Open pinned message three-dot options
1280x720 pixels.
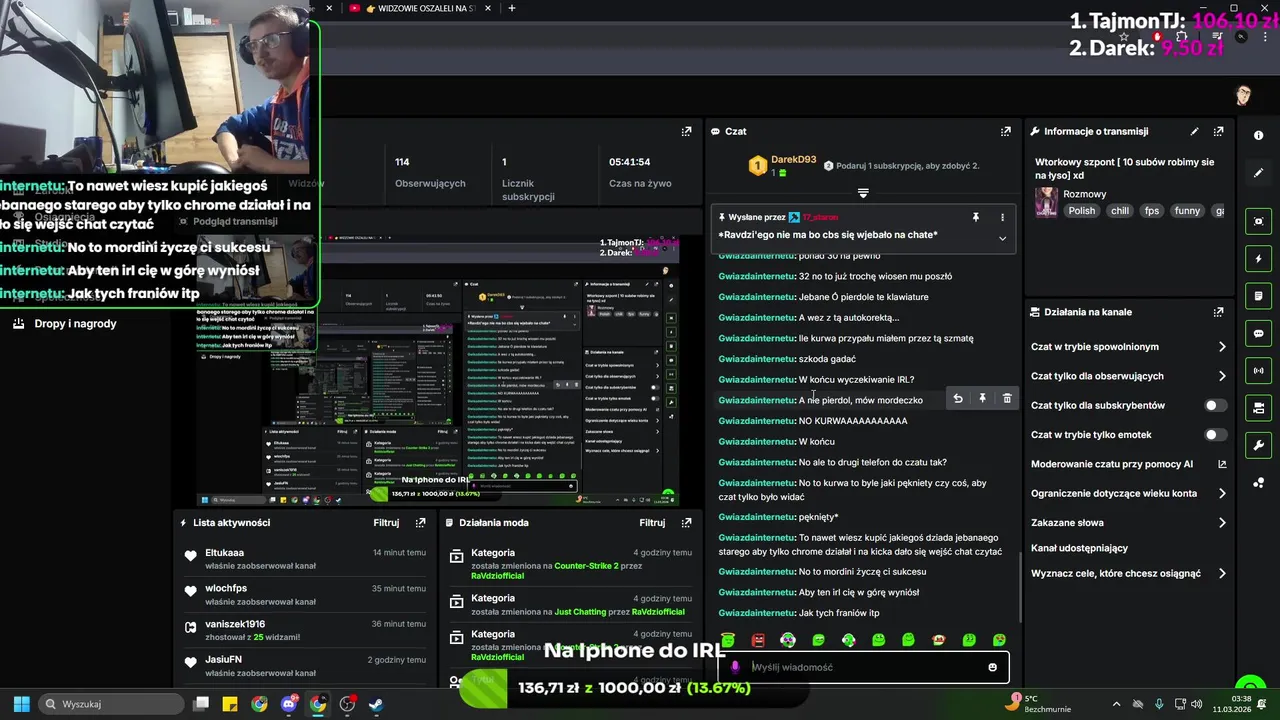[1002, 217]
